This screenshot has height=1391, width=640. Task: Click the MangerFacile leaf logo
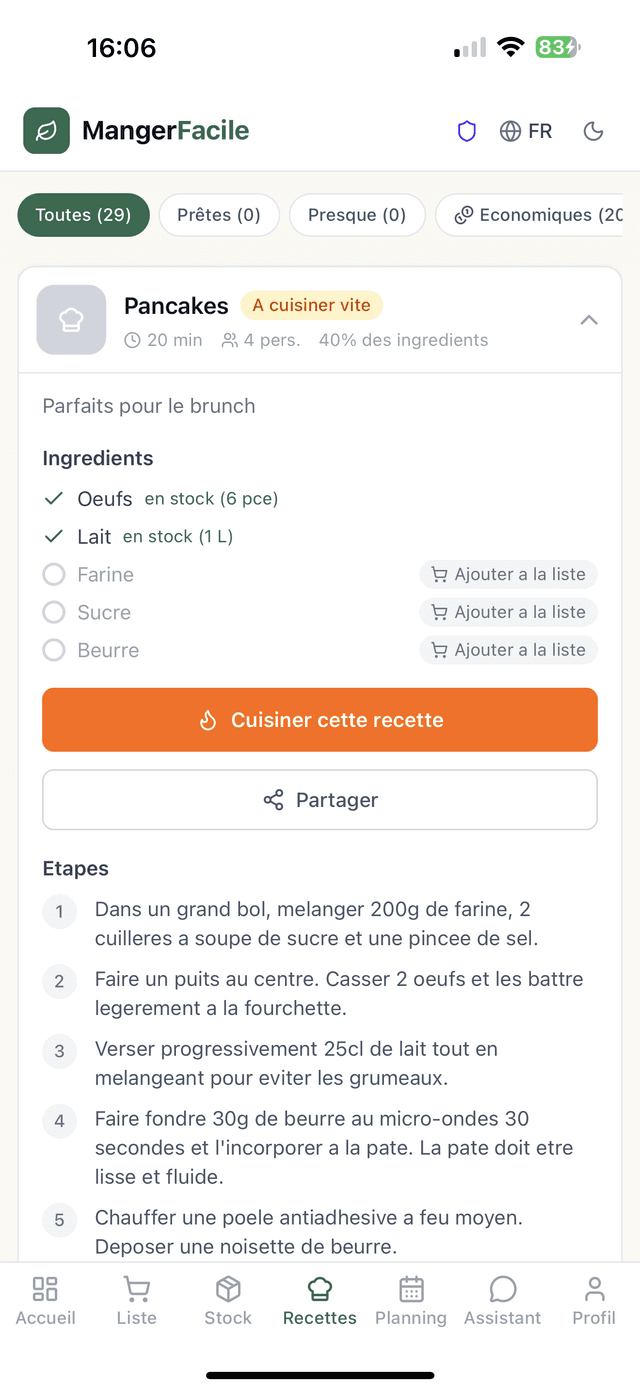45,130
